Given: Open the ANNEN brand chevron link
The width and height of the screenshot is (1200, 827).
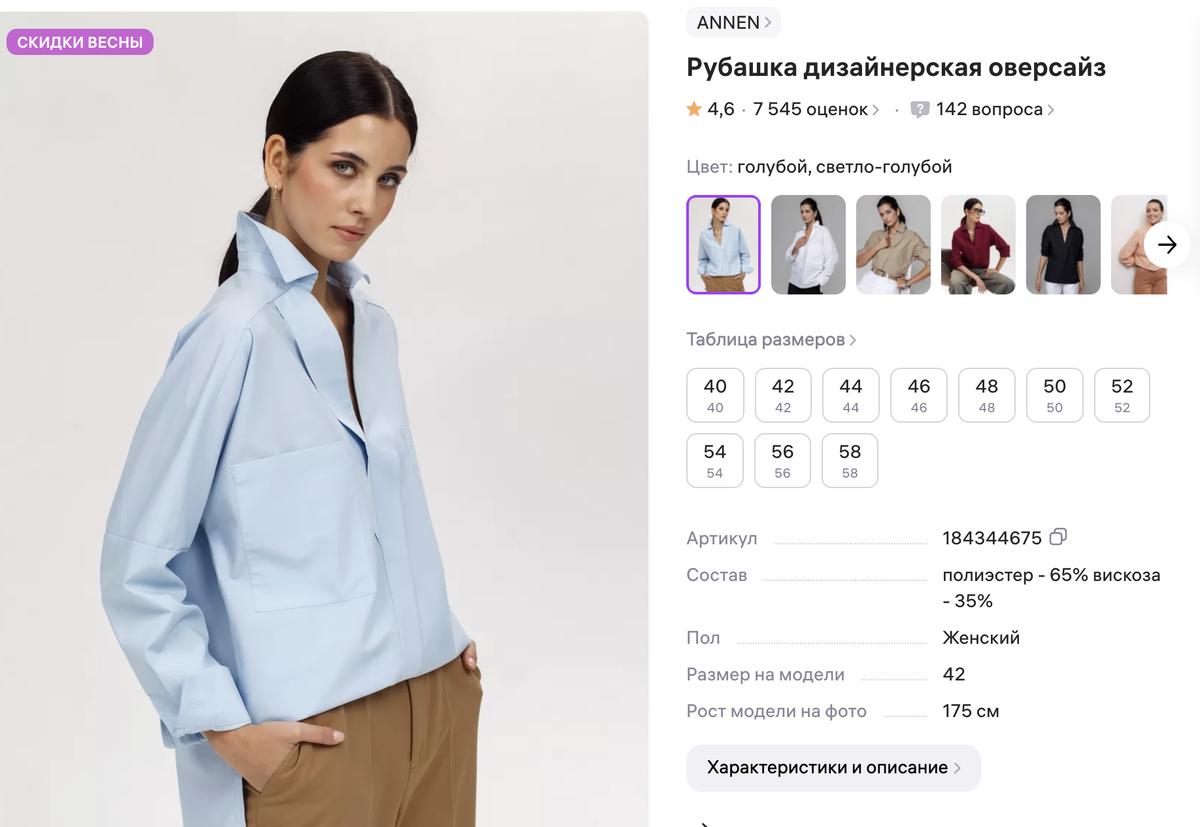Looking at the screenshot, I should 733,22.
